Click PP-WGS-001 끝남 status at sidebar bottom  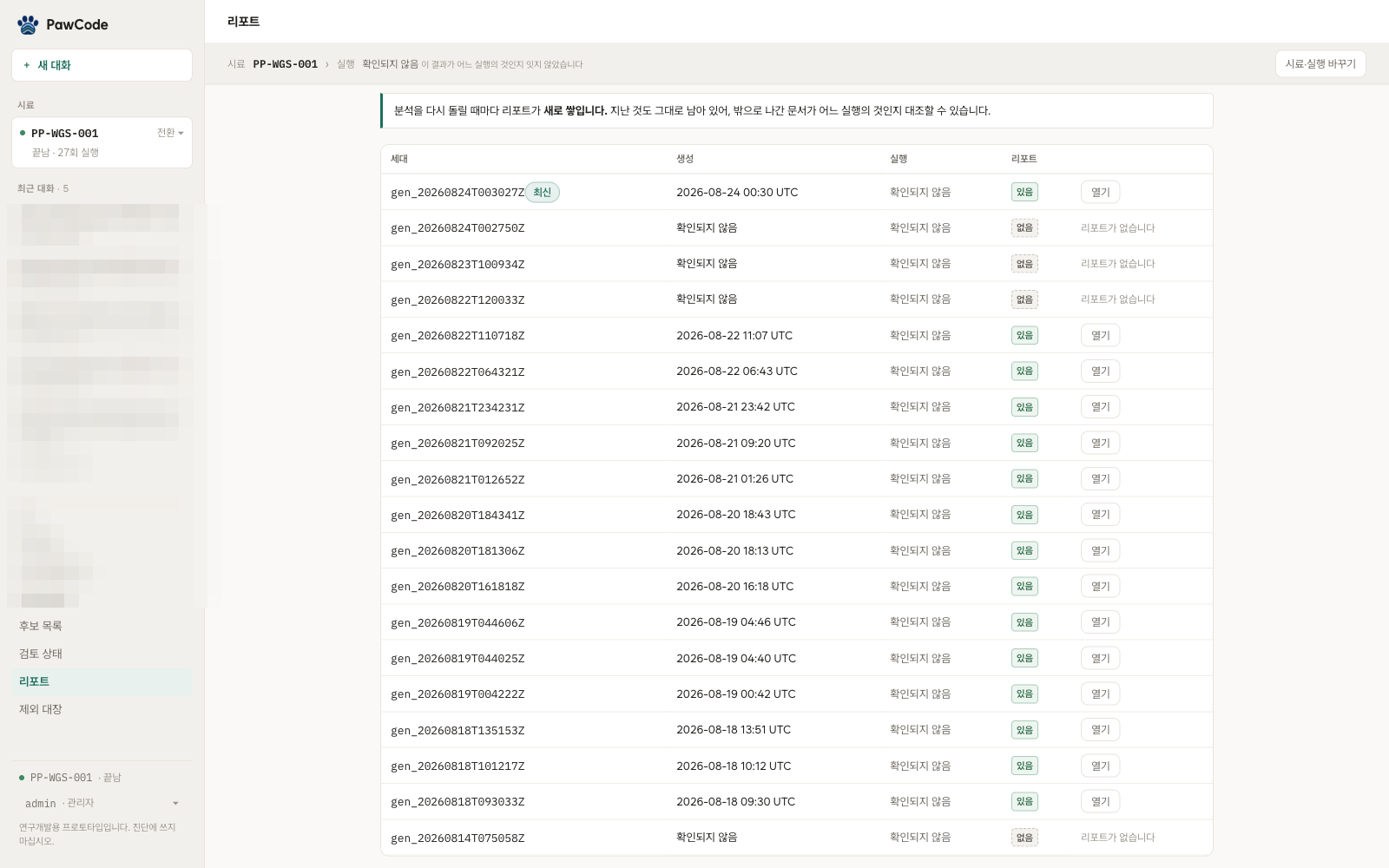pyautogui.click(x=70, y=778)
